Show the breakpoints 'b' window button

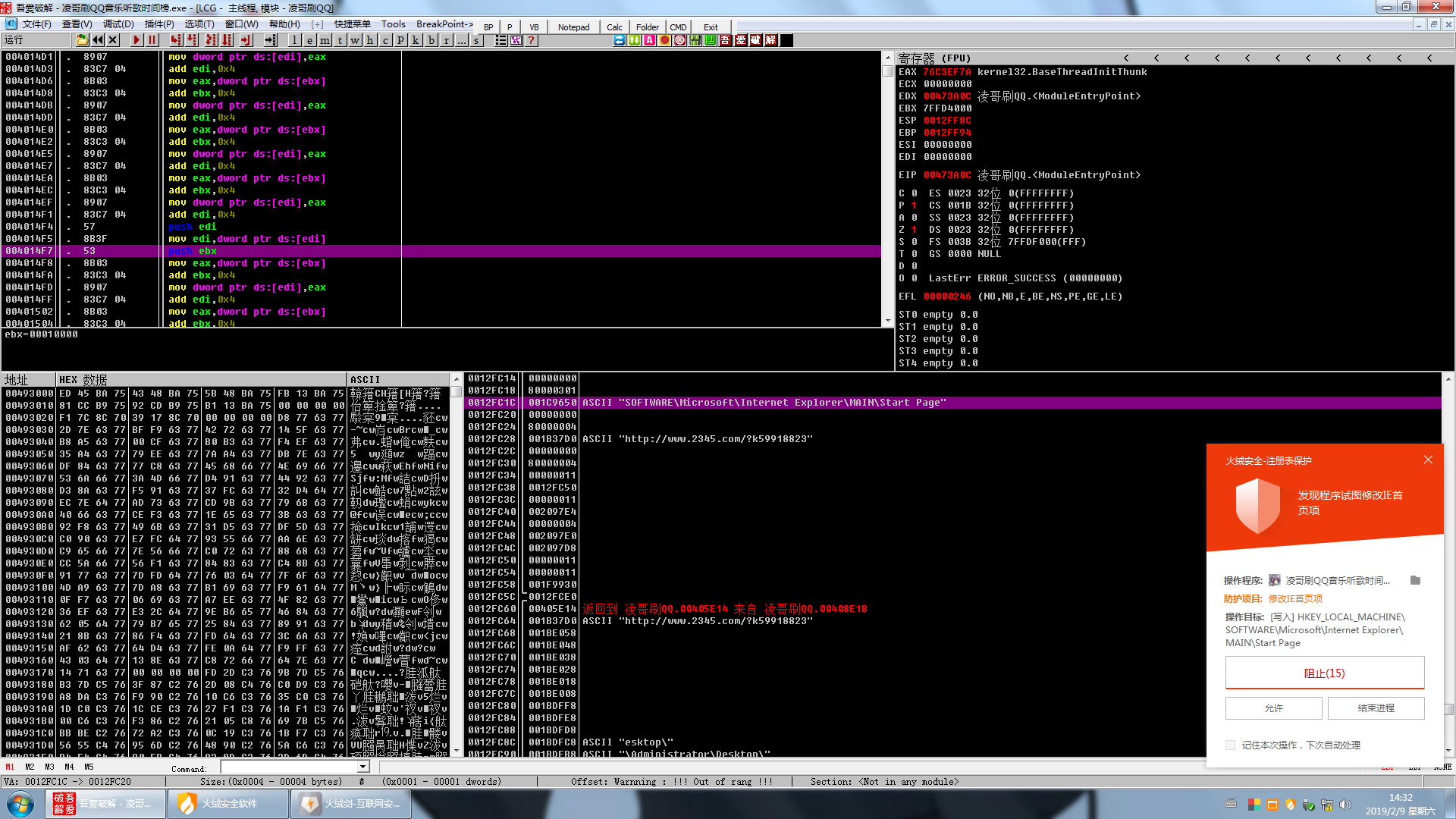(431, 40)
